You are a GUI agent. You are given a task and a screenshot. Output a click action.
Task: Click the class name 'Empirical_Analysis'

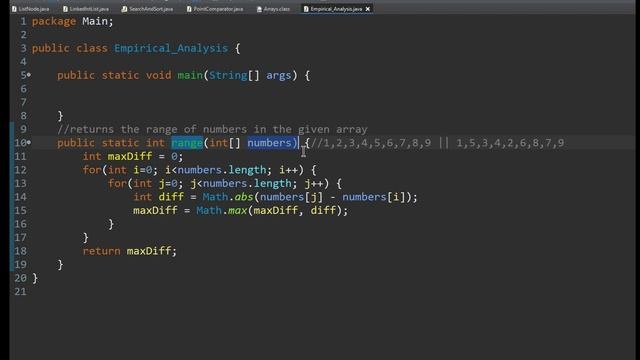171,48
